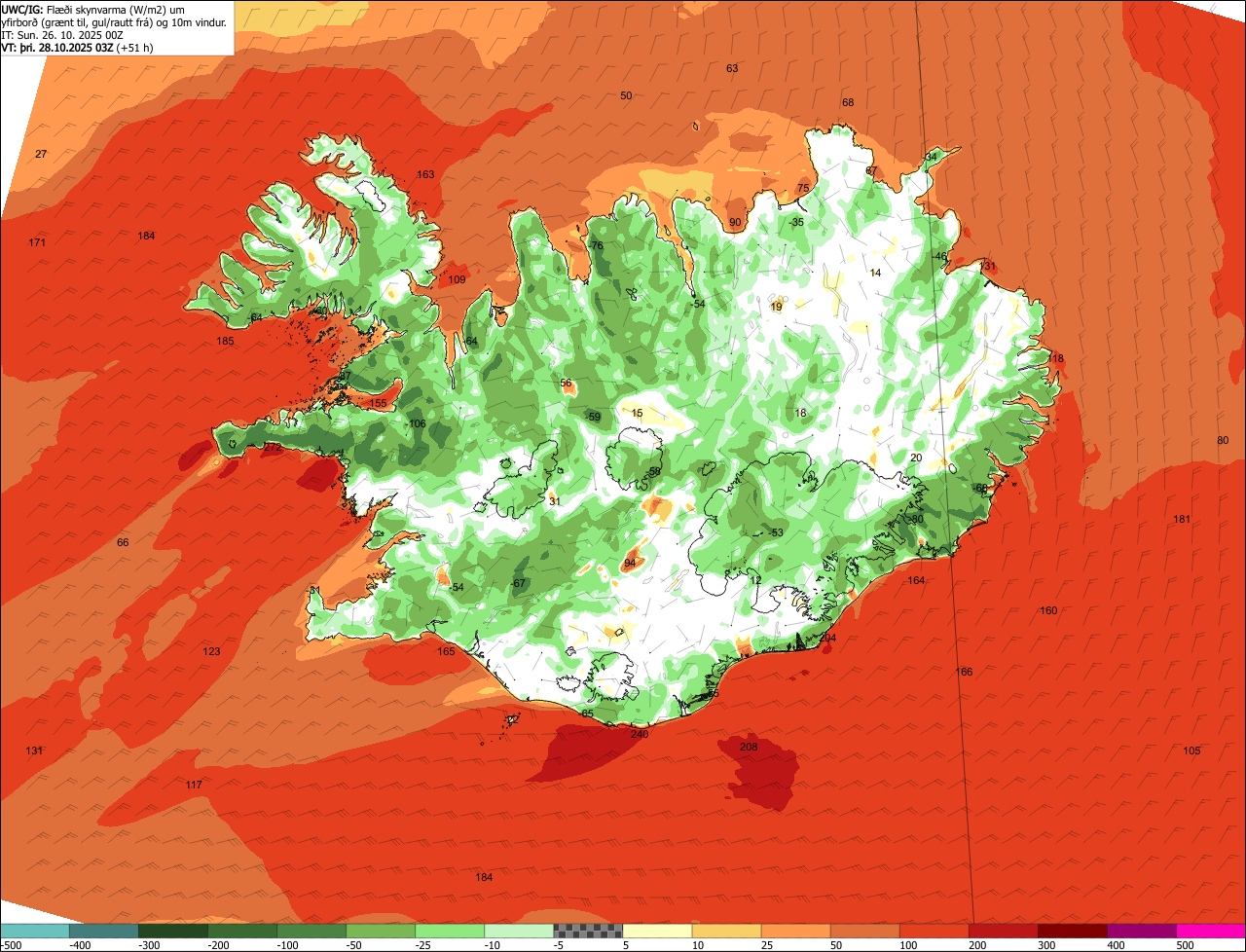Pick the light green swatch between -25 and -10

pos(451,931)
